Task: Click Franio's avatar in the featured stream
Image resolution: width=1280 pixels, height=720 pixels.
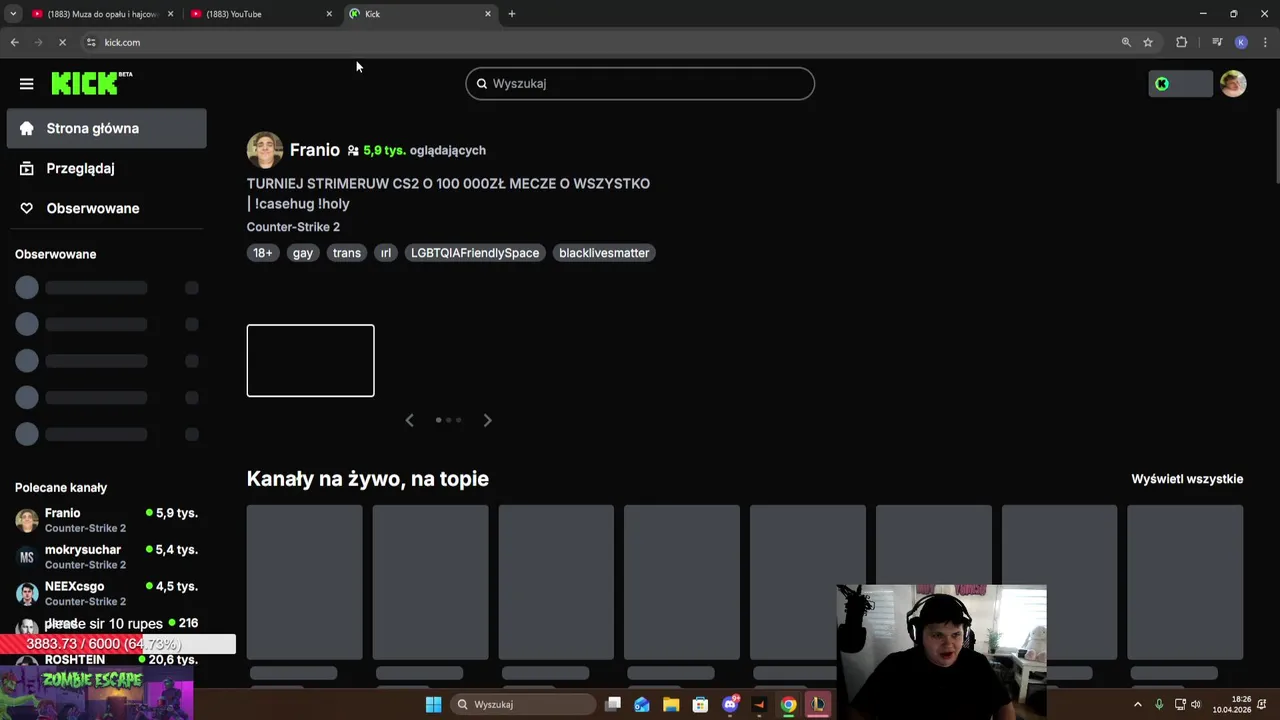Action: click(265, 150)
